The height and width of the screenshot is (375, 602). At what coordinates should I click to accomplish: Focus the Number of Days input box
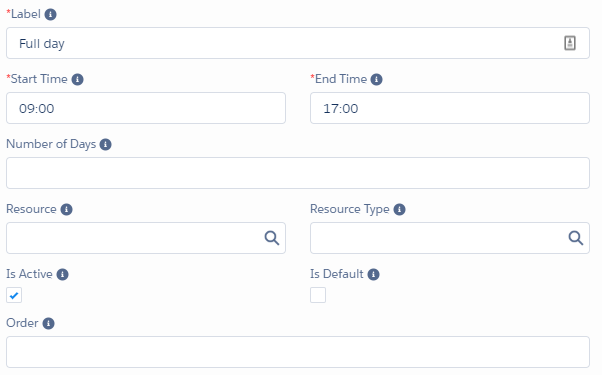click(298, 173)
